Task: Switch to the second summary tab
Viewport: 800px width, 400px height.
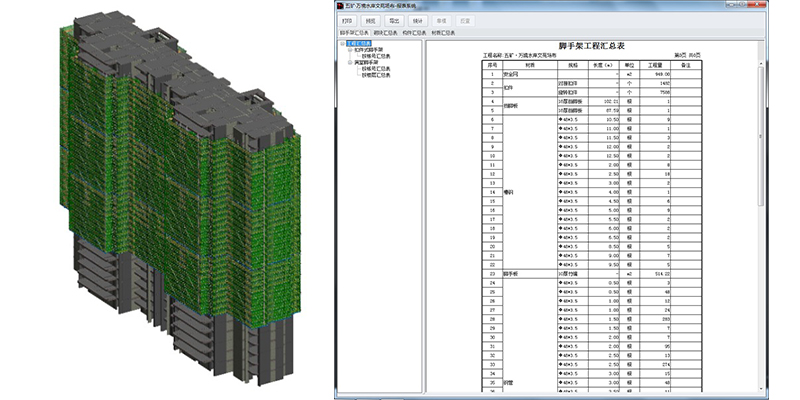Action: (x=385, y=33)
